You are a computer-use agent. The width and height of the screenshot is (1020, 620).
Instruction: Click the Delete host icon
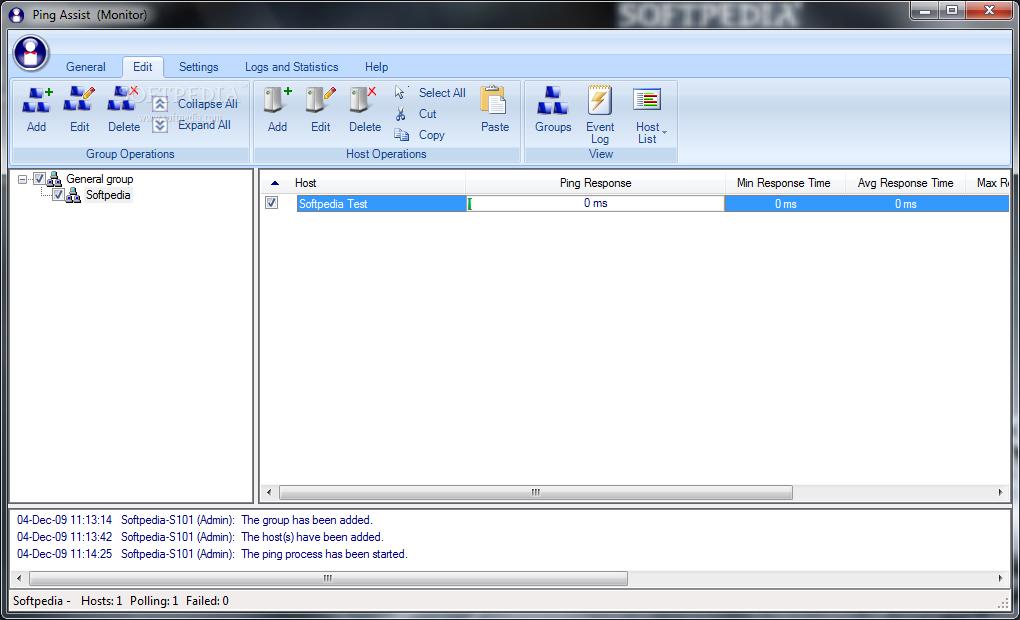(364, 101)
